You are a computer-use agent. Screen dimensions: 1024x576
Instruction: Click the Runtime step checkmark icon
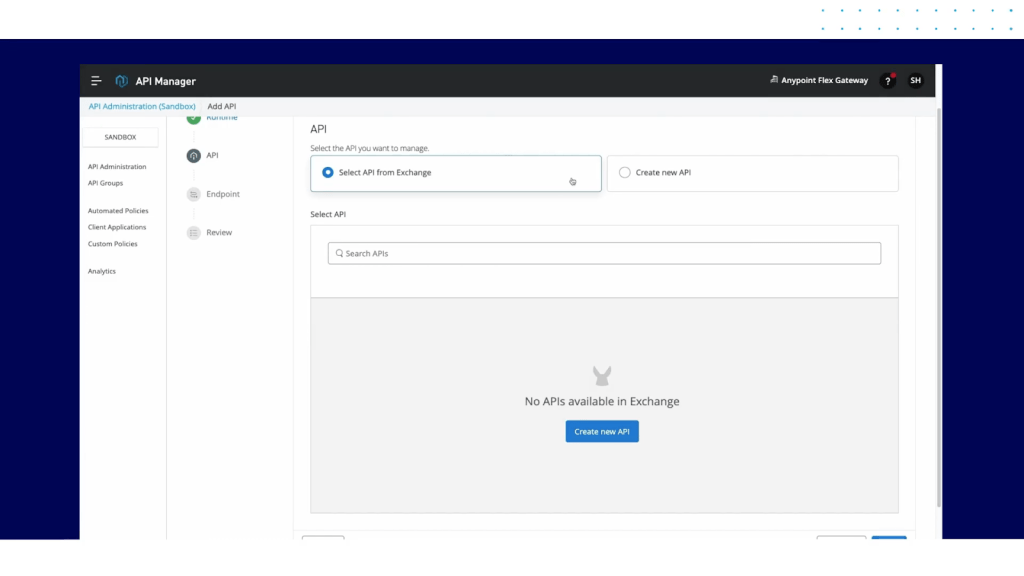(x=194, y=118)
